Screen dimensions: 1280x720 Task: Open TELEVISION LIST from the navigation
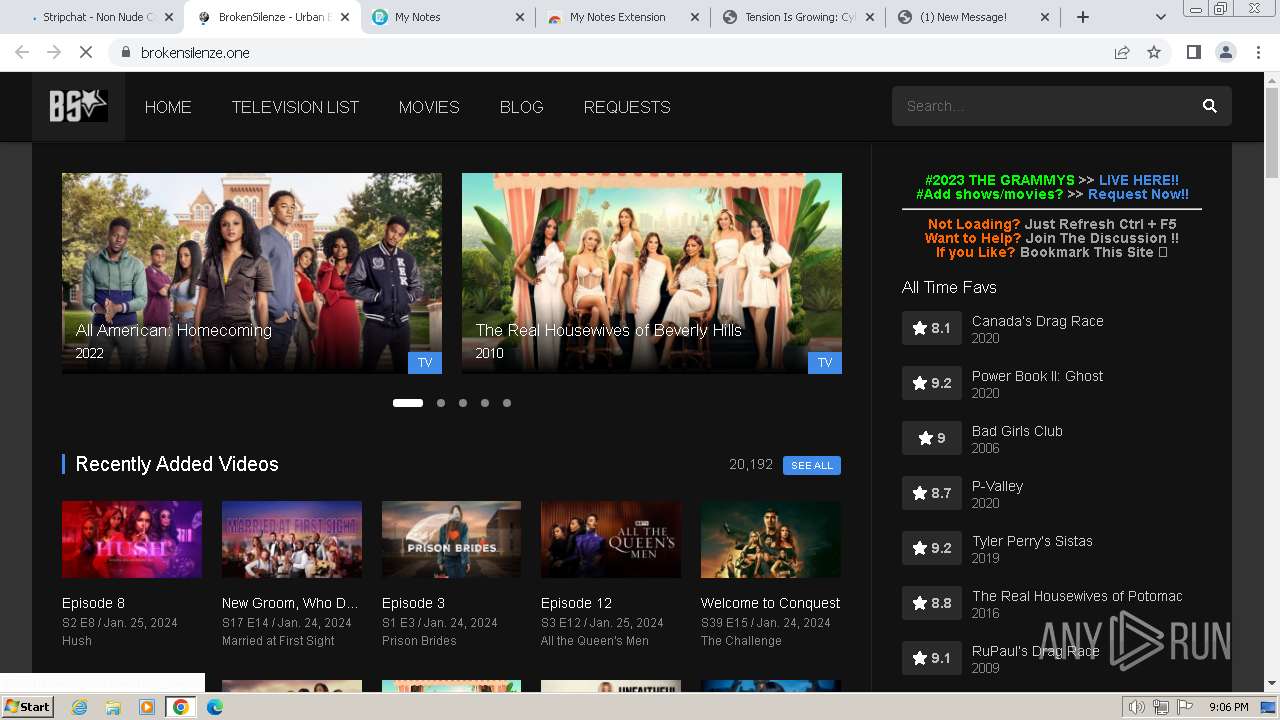[295, 107]
